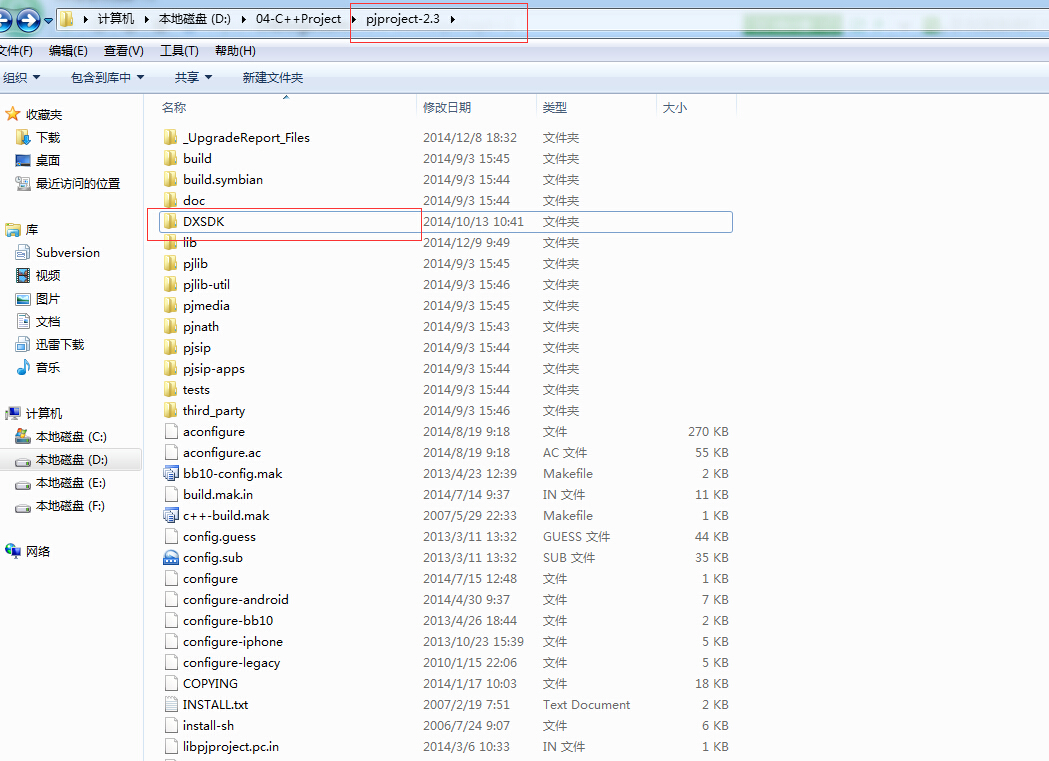Open the 组织 dropdown in toolbar
The image size is (1049, 761).
(x=21, y=78)
